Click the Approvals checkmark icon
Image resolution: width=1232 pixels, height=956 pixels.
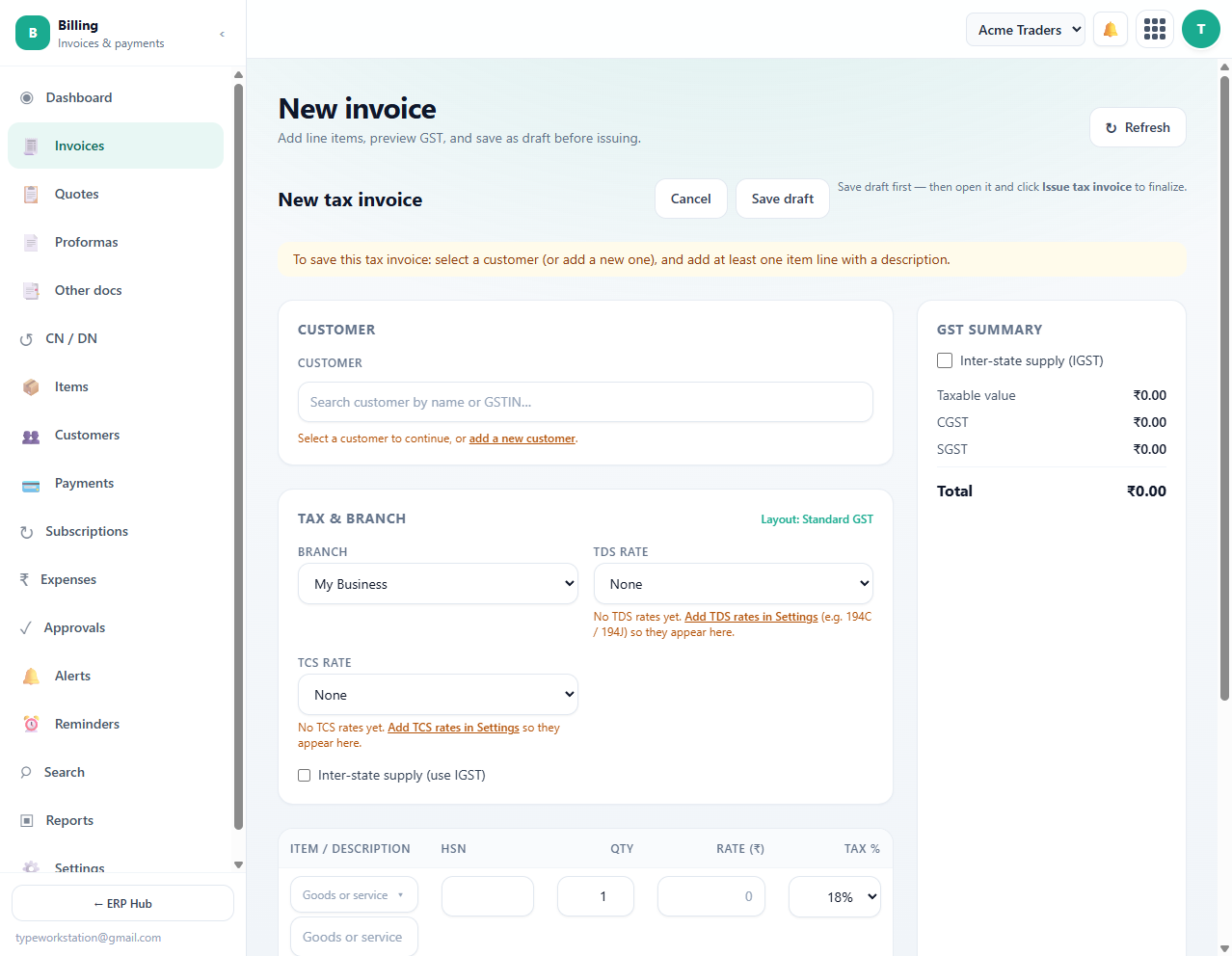(26, 628)
